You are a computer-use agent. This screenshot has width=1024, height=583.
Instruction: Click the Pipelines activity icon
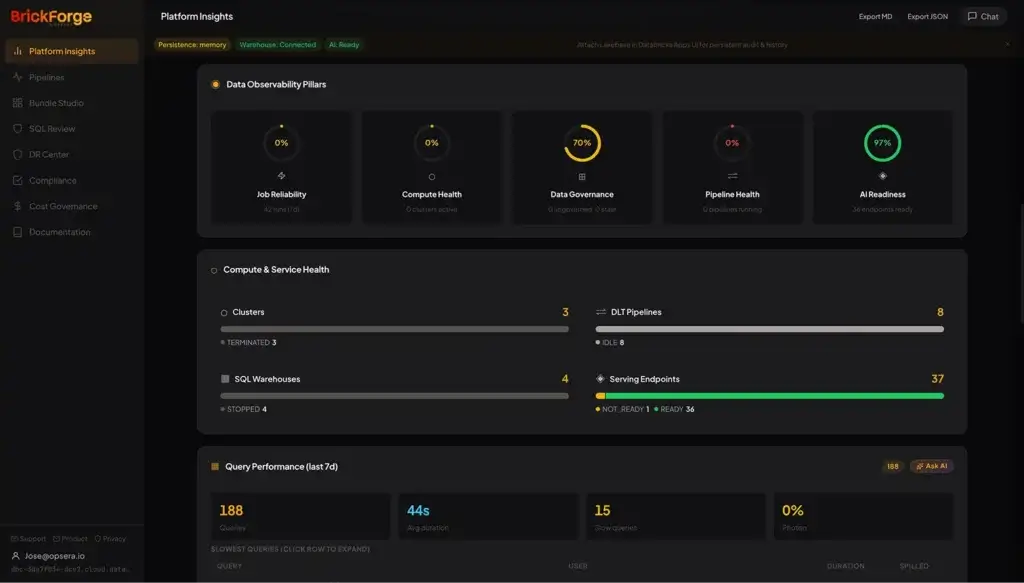pyautogui.click(x=18, y=77)
